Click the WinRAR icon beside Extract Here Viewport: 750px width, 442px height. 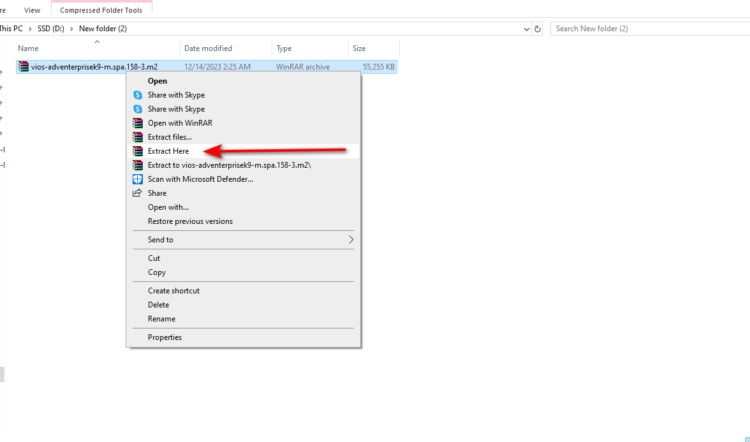coord(138,150)
